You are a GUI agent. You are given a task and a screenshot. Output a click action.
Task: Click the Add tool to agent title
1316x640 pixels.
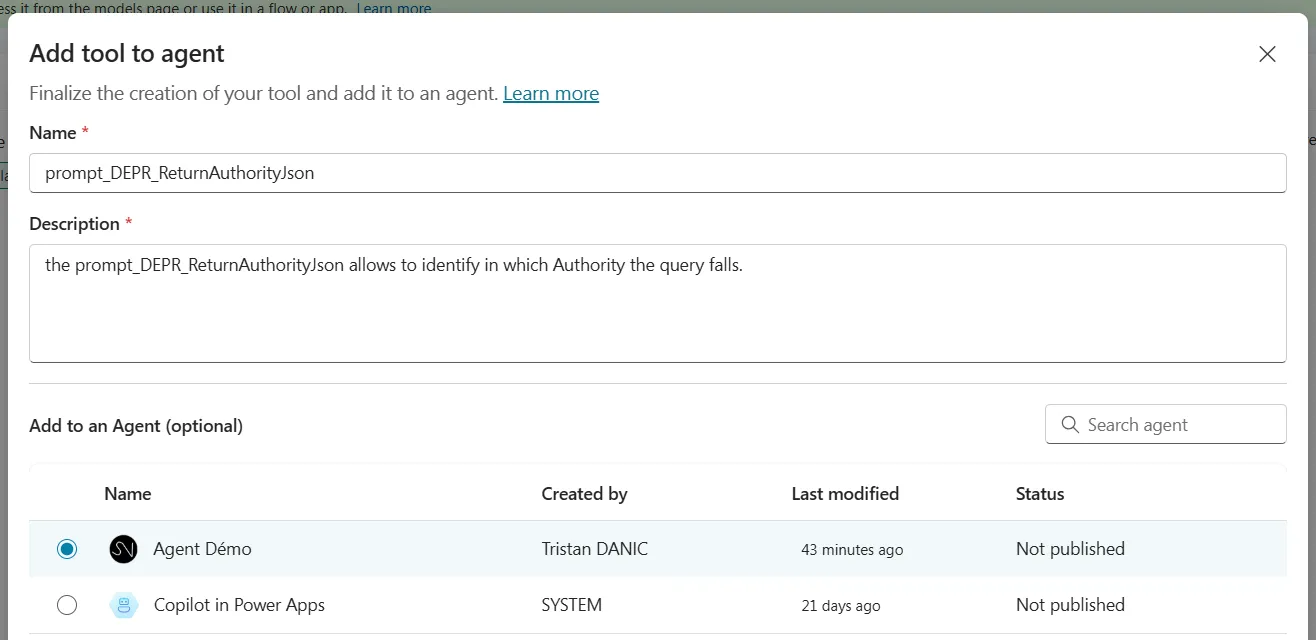click(127, 53)
